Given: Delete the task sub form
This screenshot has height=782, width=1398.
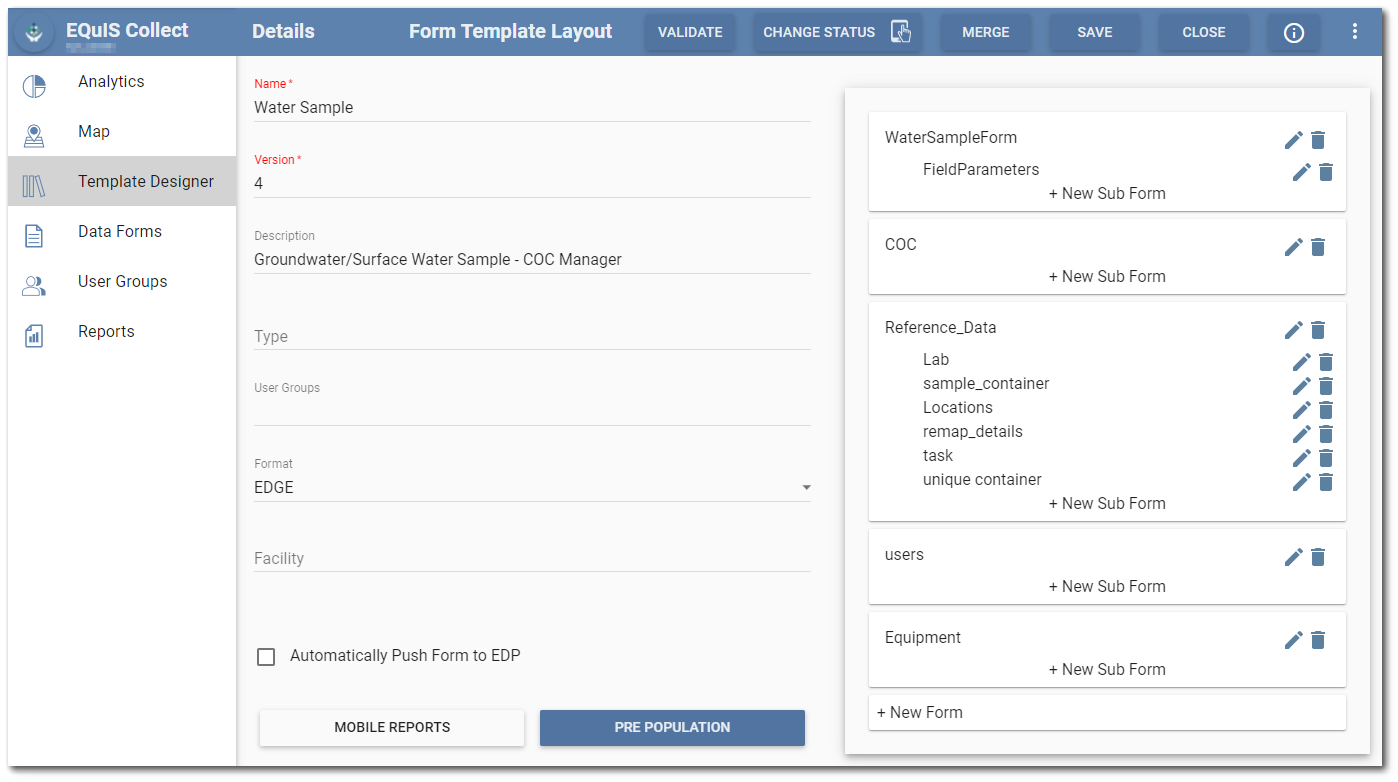Looking at the screenshot, I should pos(1326,458).
